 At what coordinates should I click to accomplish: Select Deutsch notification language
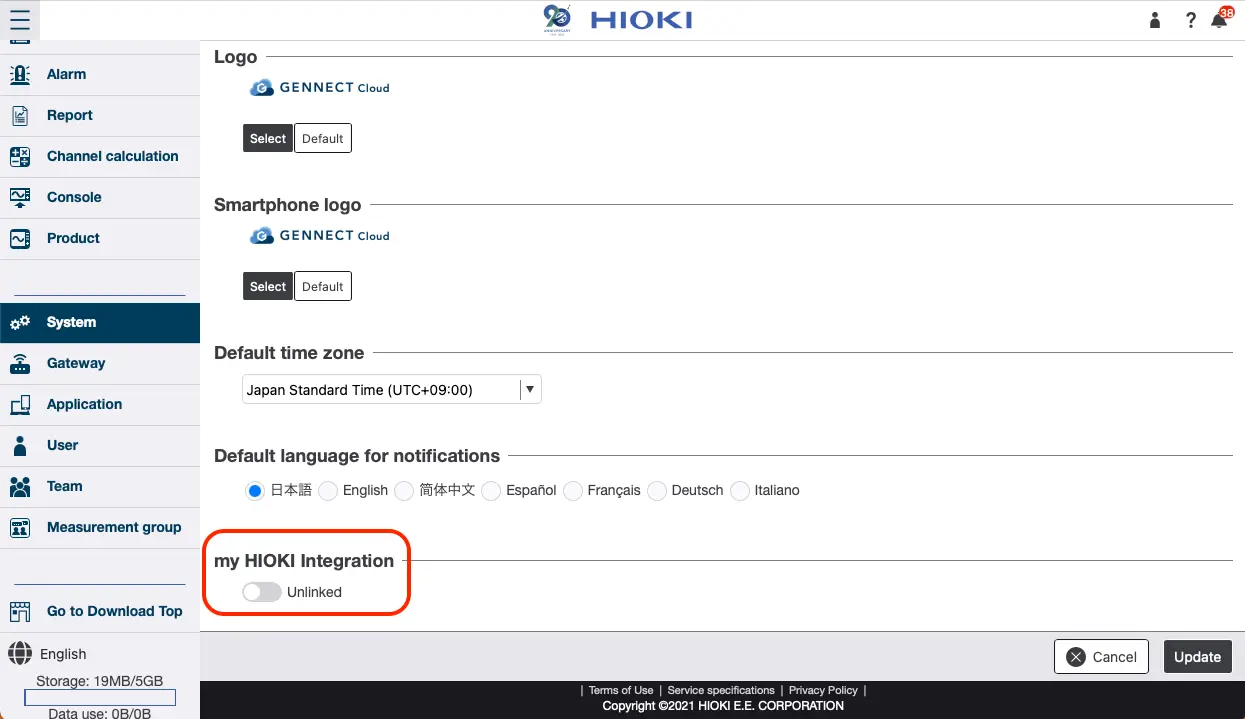coord(657,490)
